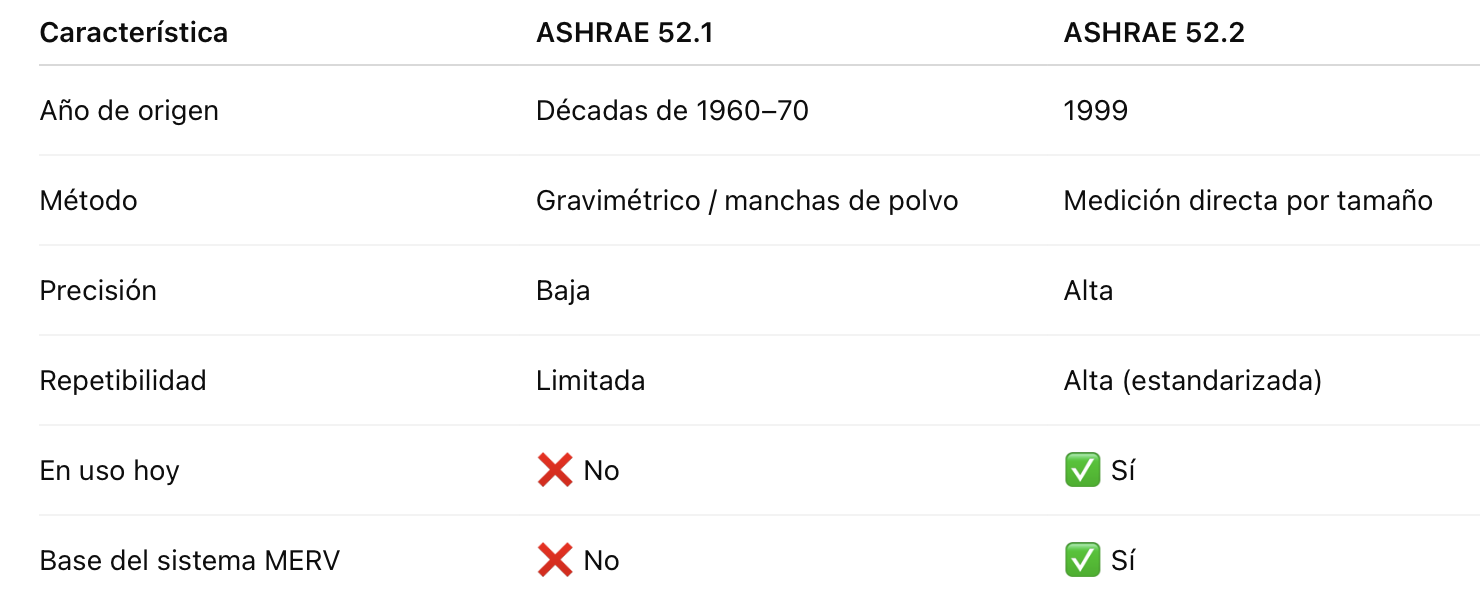This screenshot has height=616, width=1480.
Task: Click the Método row label
Action: tap(88, 200)
